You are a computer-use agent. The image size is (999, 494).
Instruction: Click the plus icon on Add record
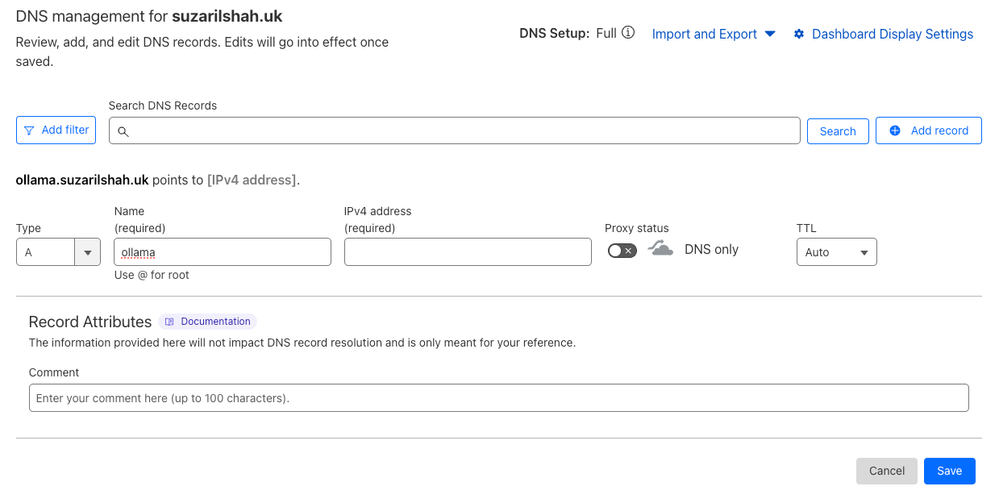coord(895,131)
